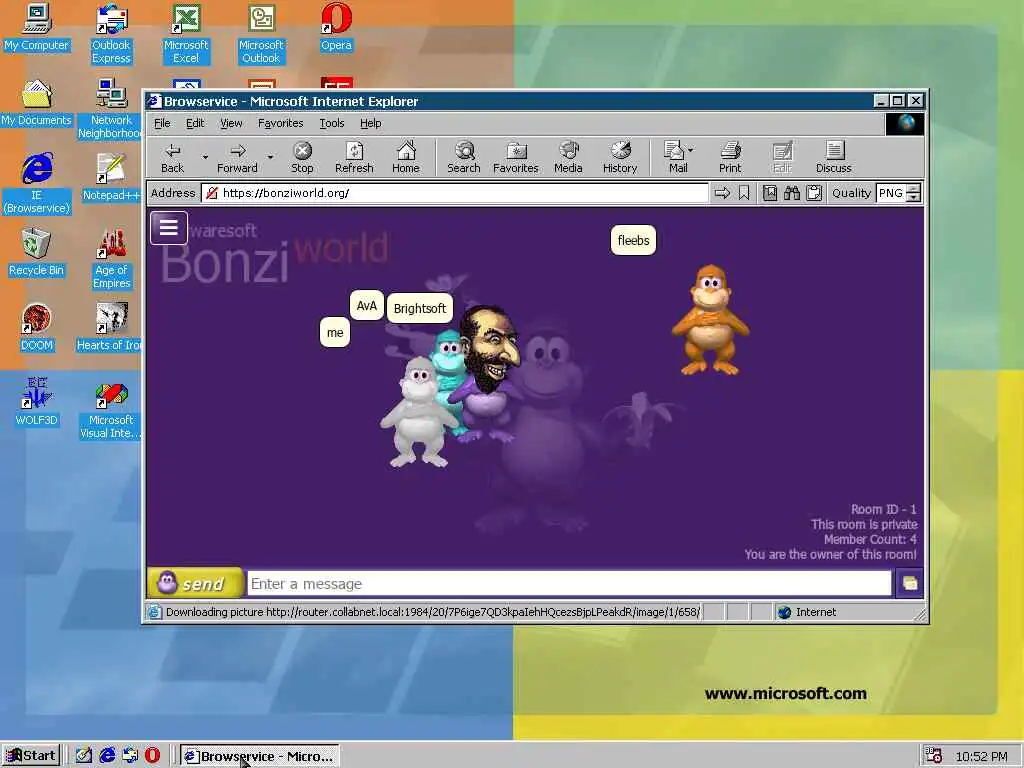The width and height of the screenshot is (1024, 768).
Task: Click the AvA name tag
Action: click(x=366, y=306)
